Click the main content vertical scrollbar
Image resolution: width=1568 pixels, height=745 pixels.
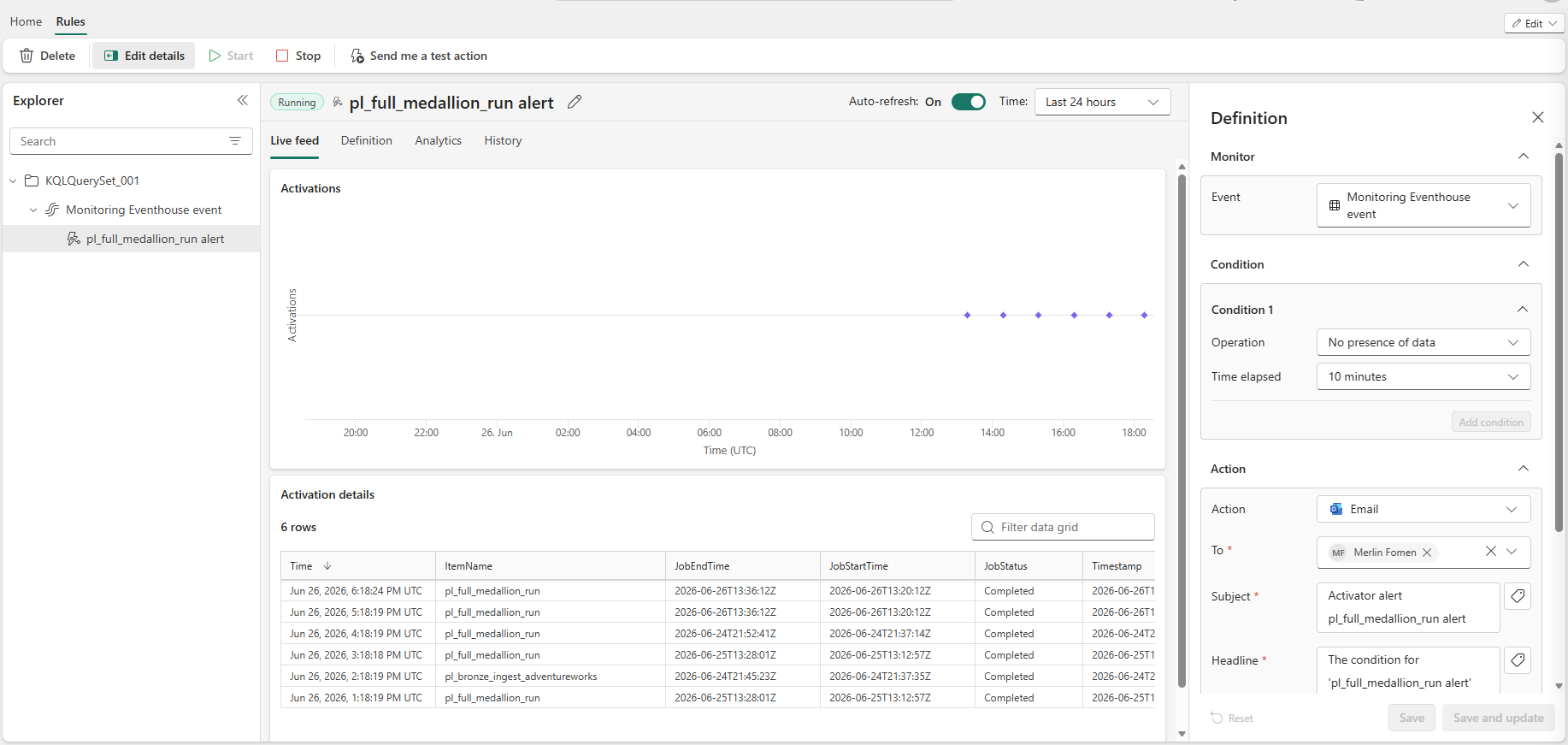1182,431
